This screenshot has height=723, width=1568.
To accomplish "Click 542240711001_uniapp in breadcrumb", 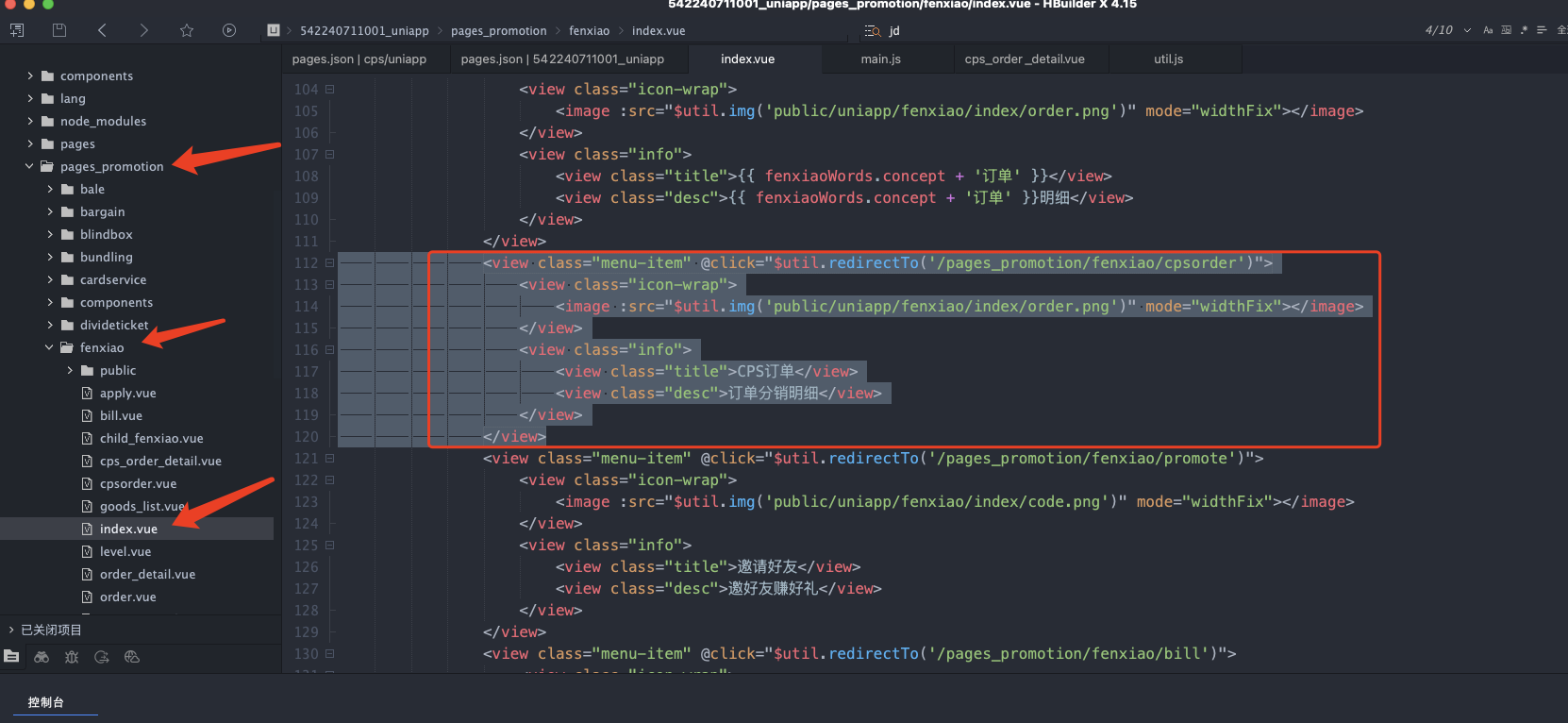I will point(364,31).
